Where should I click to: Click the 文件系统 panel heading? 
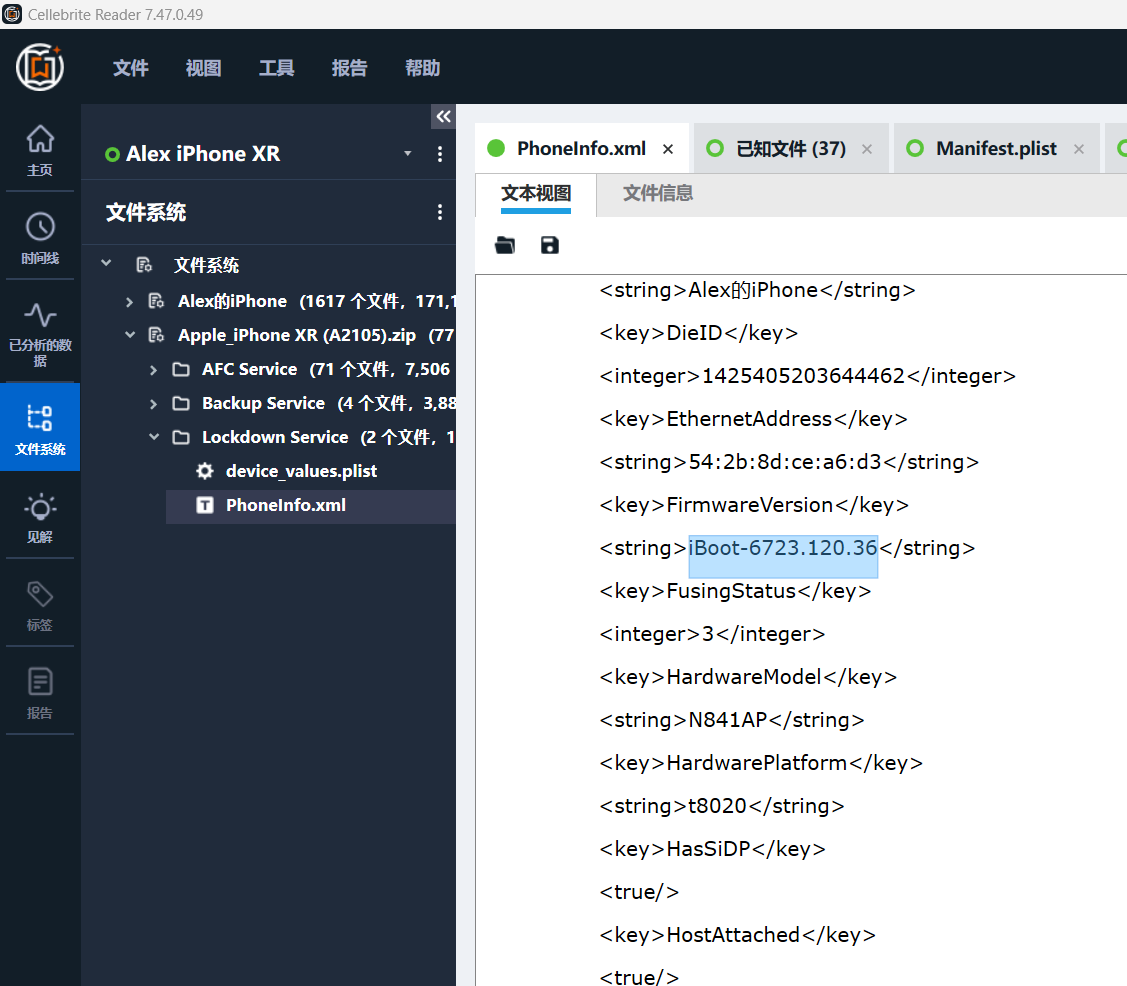(x=146, y=212)
